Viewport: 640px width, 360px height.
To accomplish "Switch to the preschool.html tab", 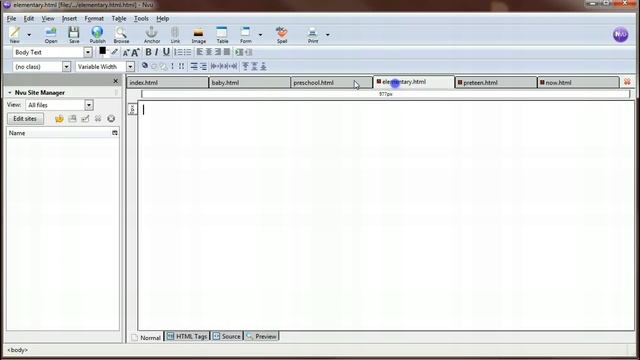I will pos(331,82).
